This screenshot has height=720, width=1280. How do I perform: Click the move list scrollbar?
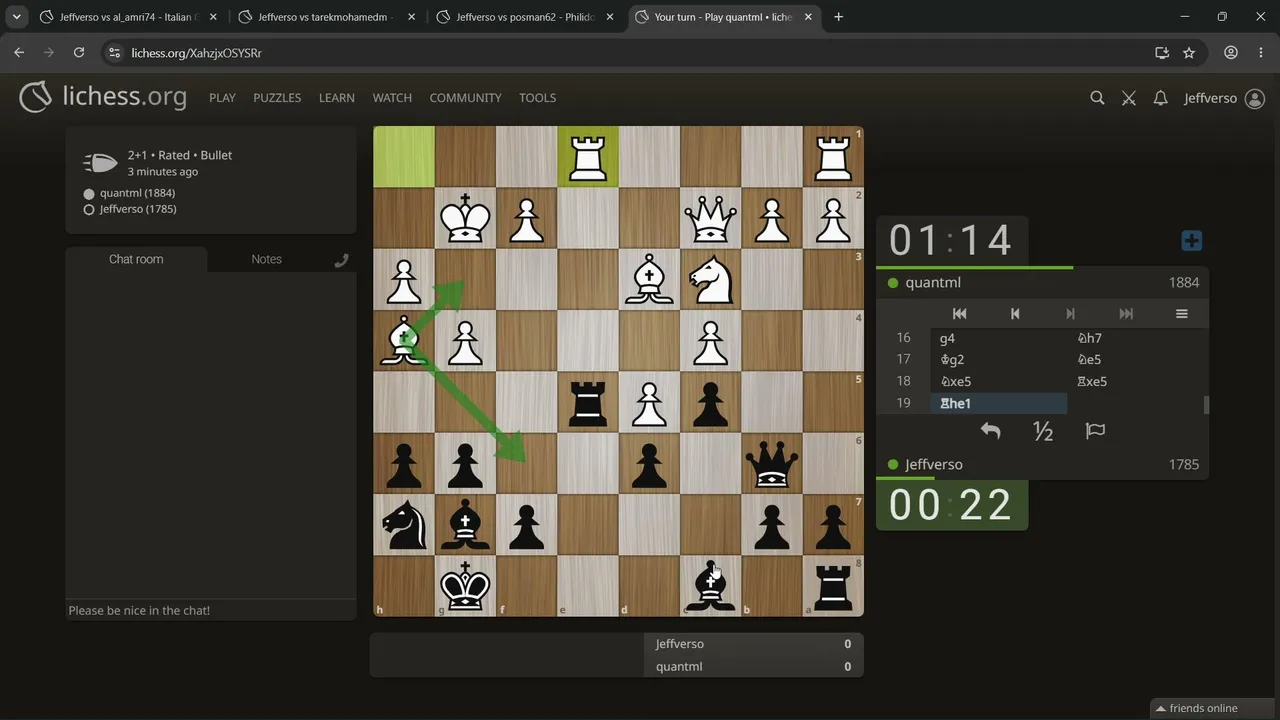pos(1206,404)
